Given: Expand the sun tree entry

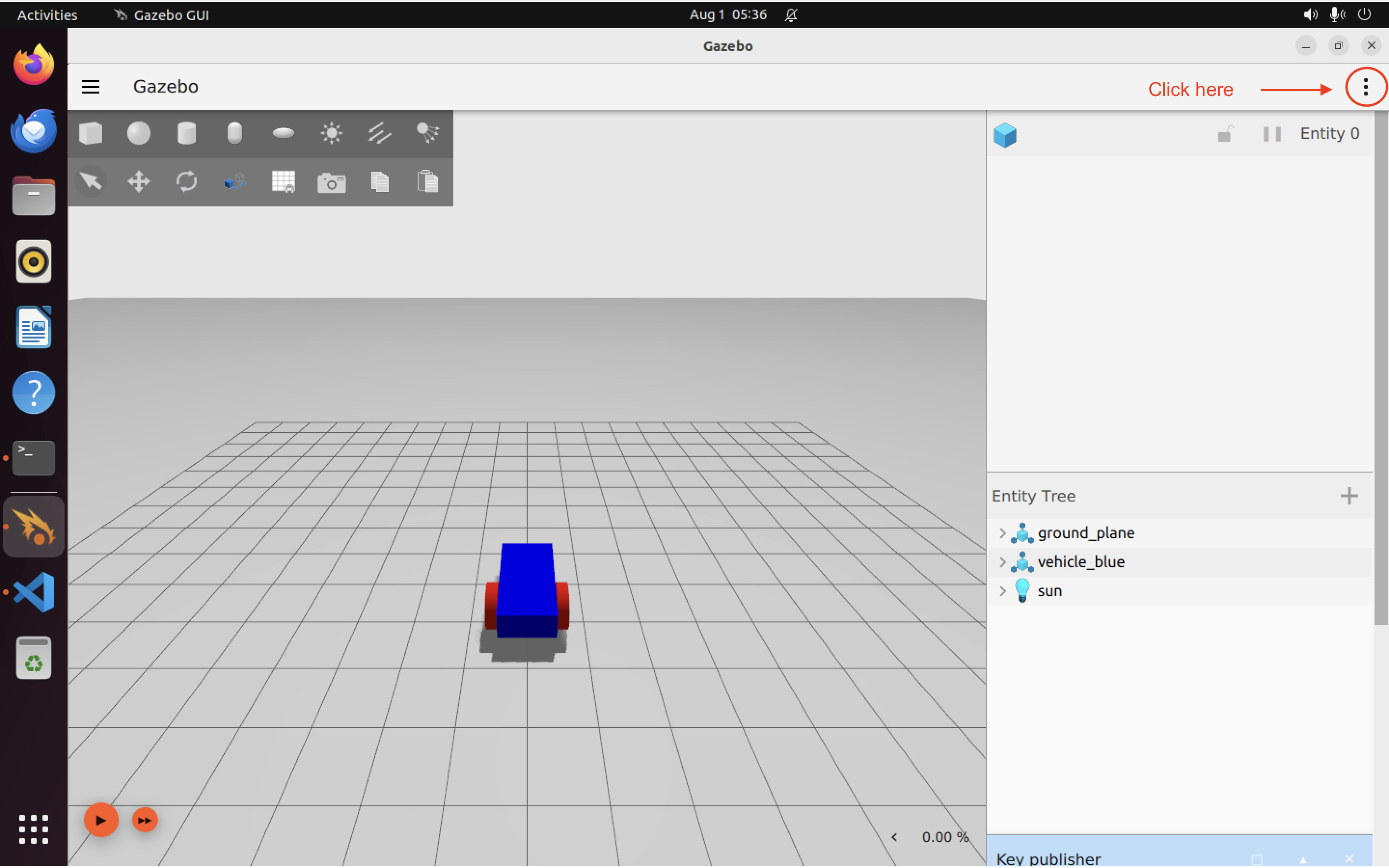Looking at the screenshot, I should pyautogui.click(x=1002, y=591).
